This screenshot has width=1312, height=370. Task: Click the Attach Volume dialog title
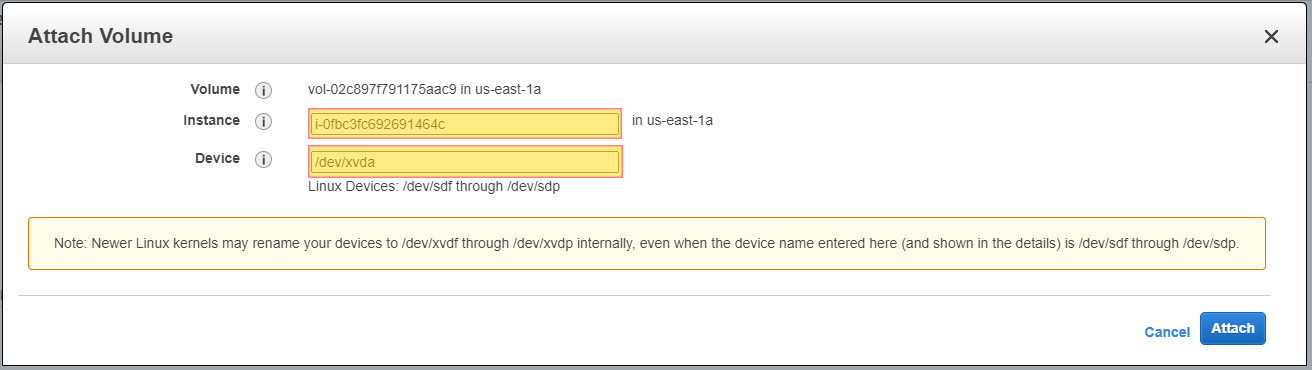(100, 36)
